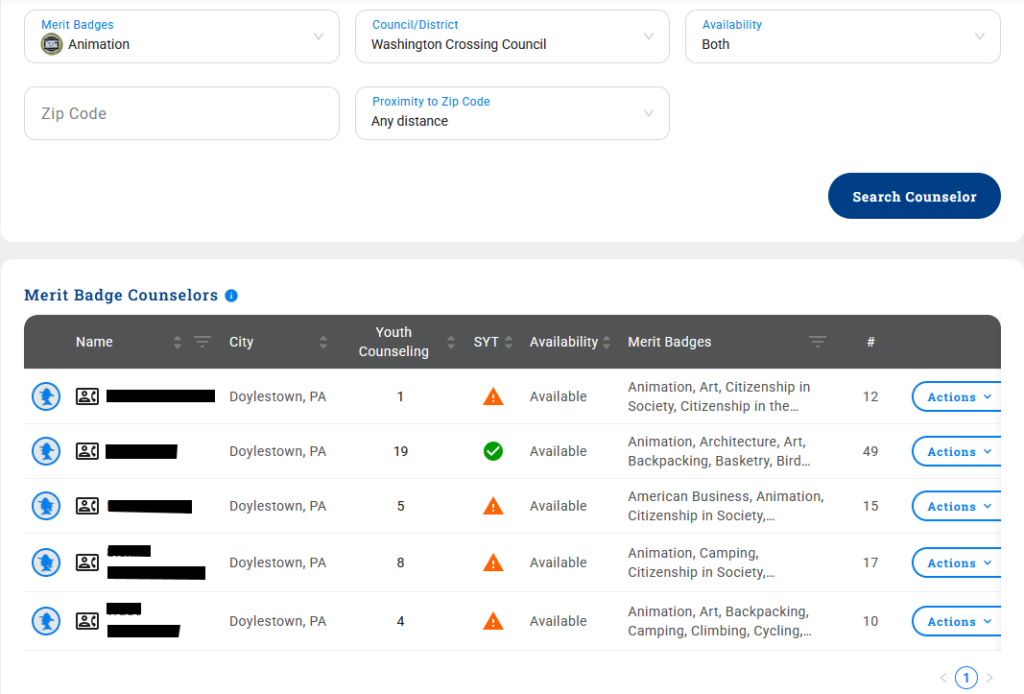Image resolution: width=1024 pixels, height=694 pixels.
Task: Open contact card icon in the last row
Action: (88, 621)
